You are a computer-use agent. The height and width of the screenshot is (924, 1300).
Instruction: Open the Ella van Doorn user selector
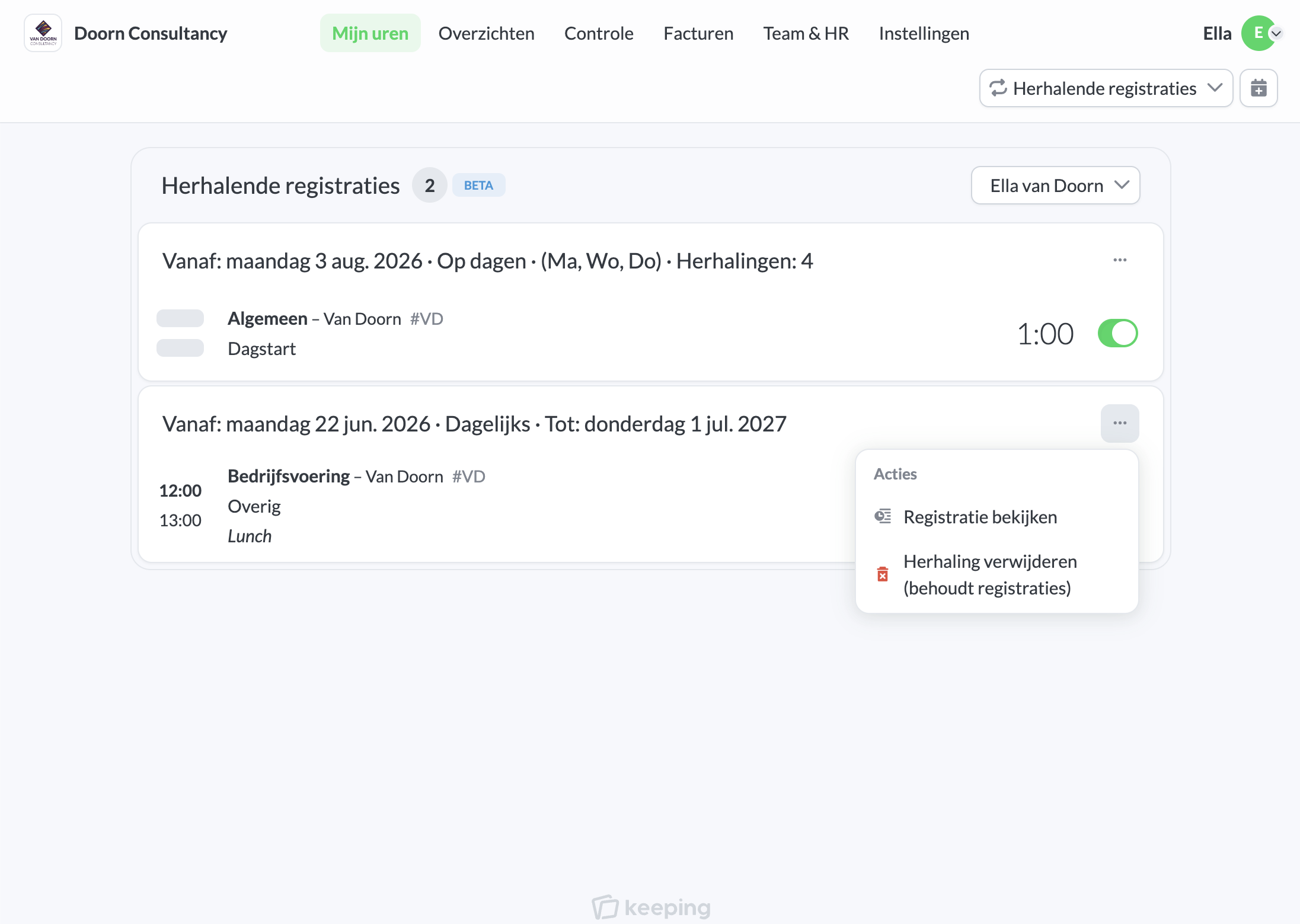[x=1055, y=186]
